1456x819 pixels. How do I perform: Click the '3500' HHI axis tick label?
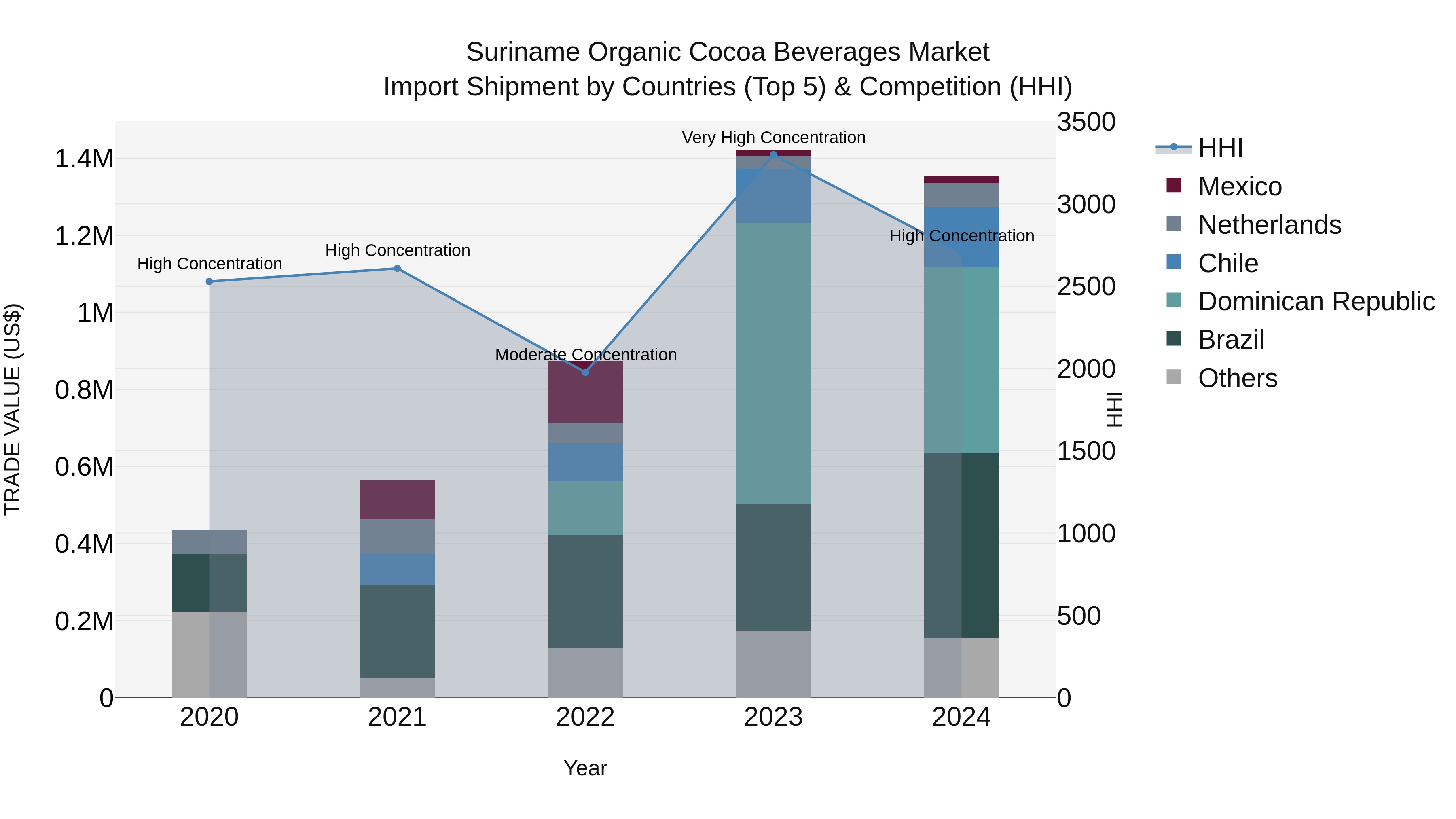pos(1086,122)
